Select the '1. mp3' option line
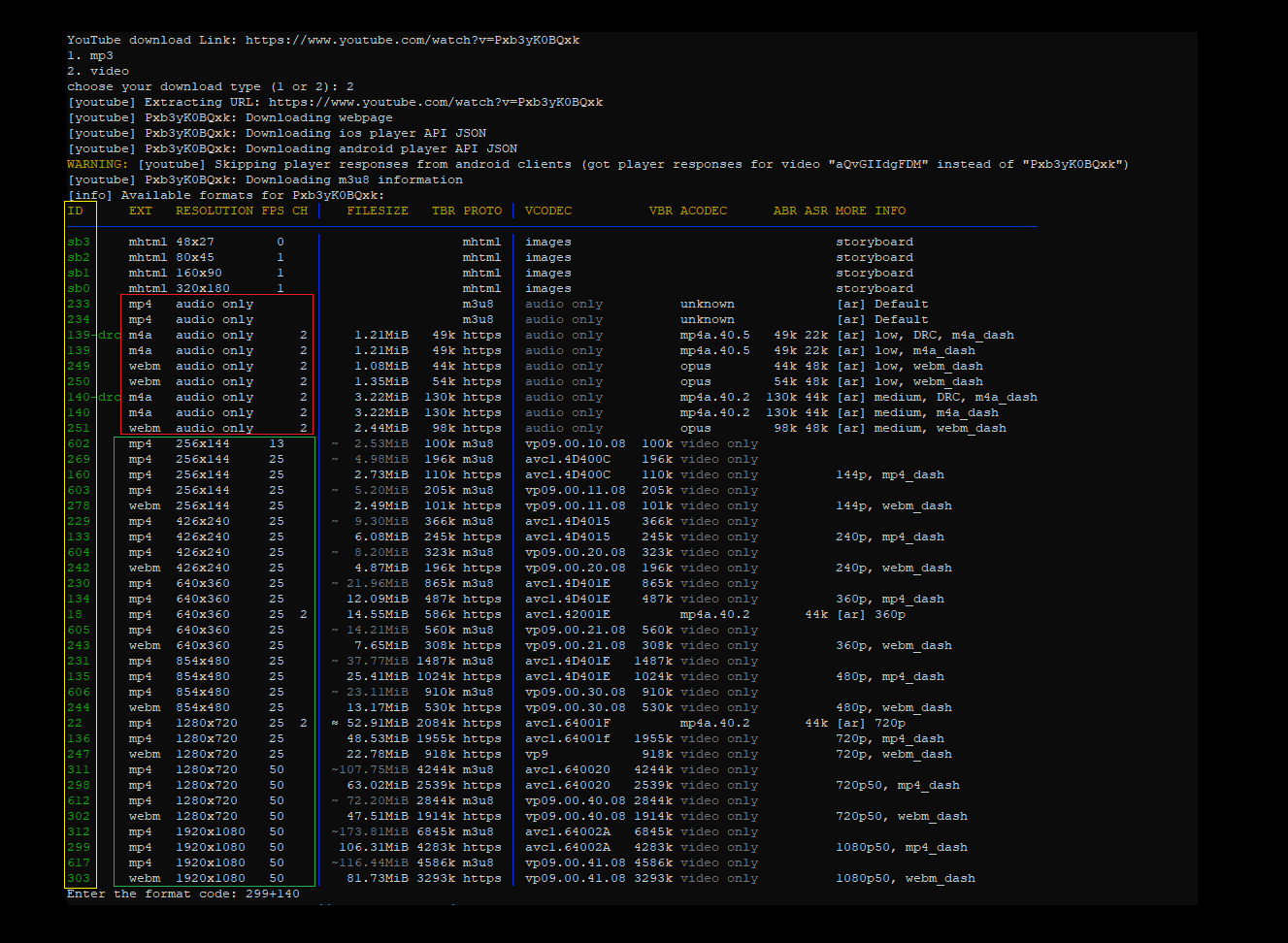The width and height of the screenshot is (1288, 943). point(90,55)
